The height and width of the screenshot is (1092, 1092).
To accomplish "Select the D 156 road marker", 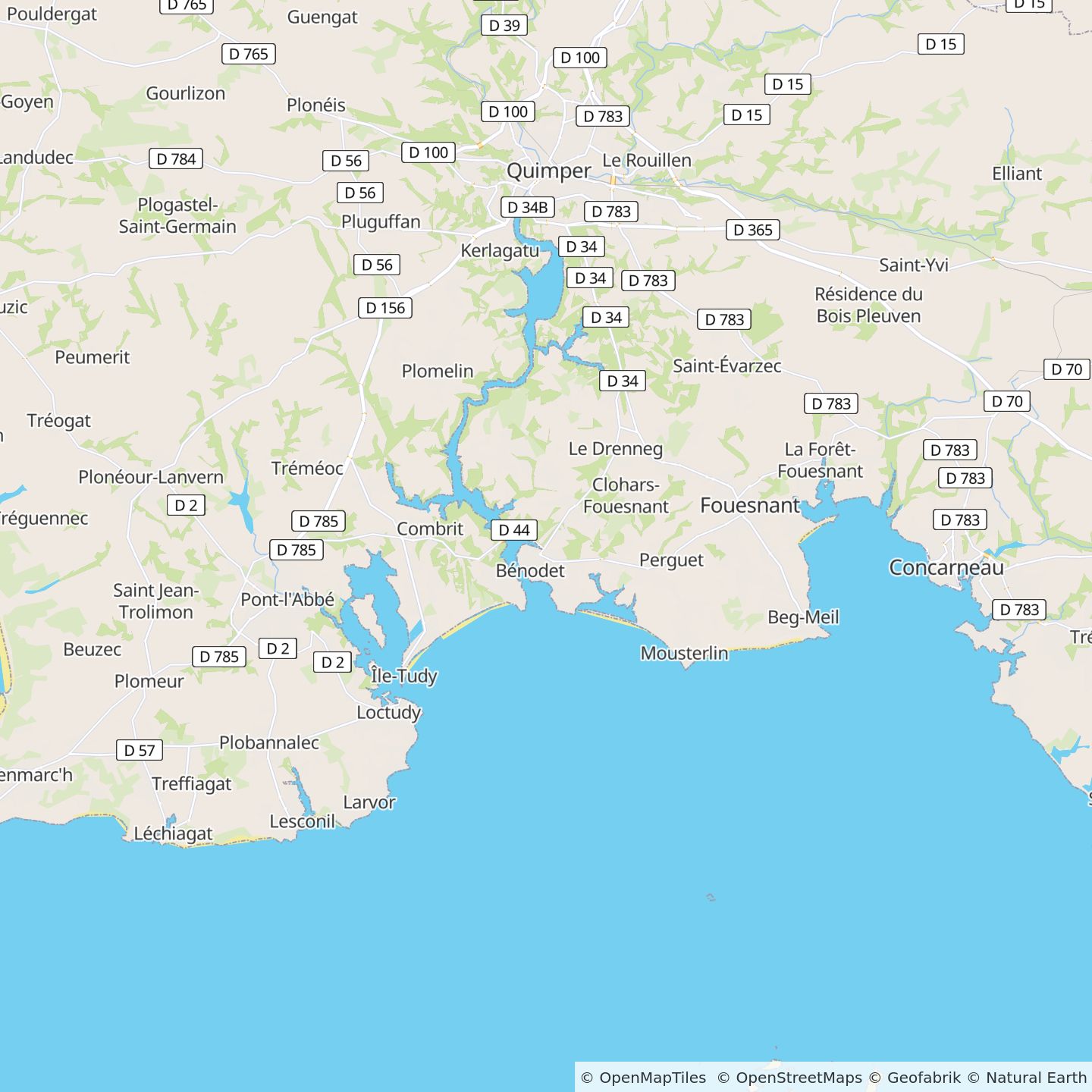I will click(x=385, y=308).
